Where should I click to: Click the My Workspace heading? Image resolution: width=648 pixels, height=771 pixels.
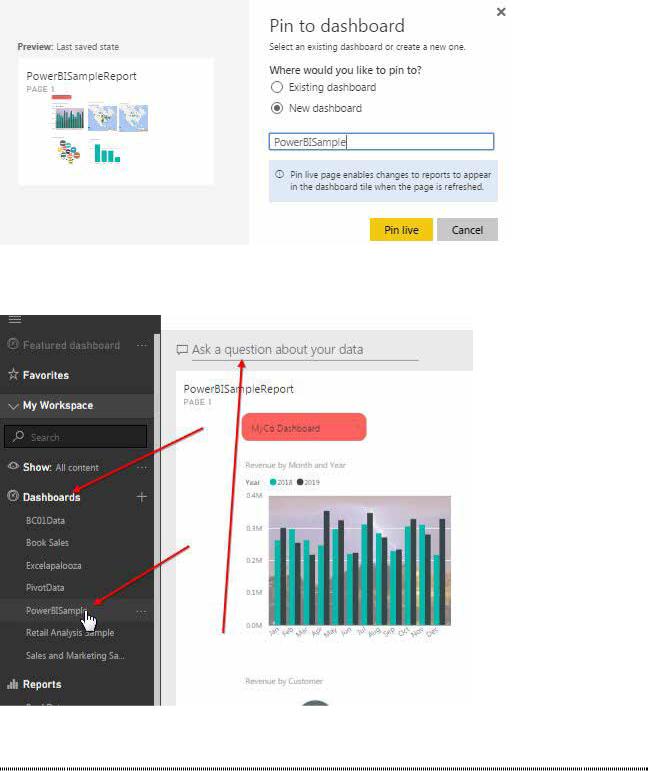pyautogui.click(x=58, y=406)
